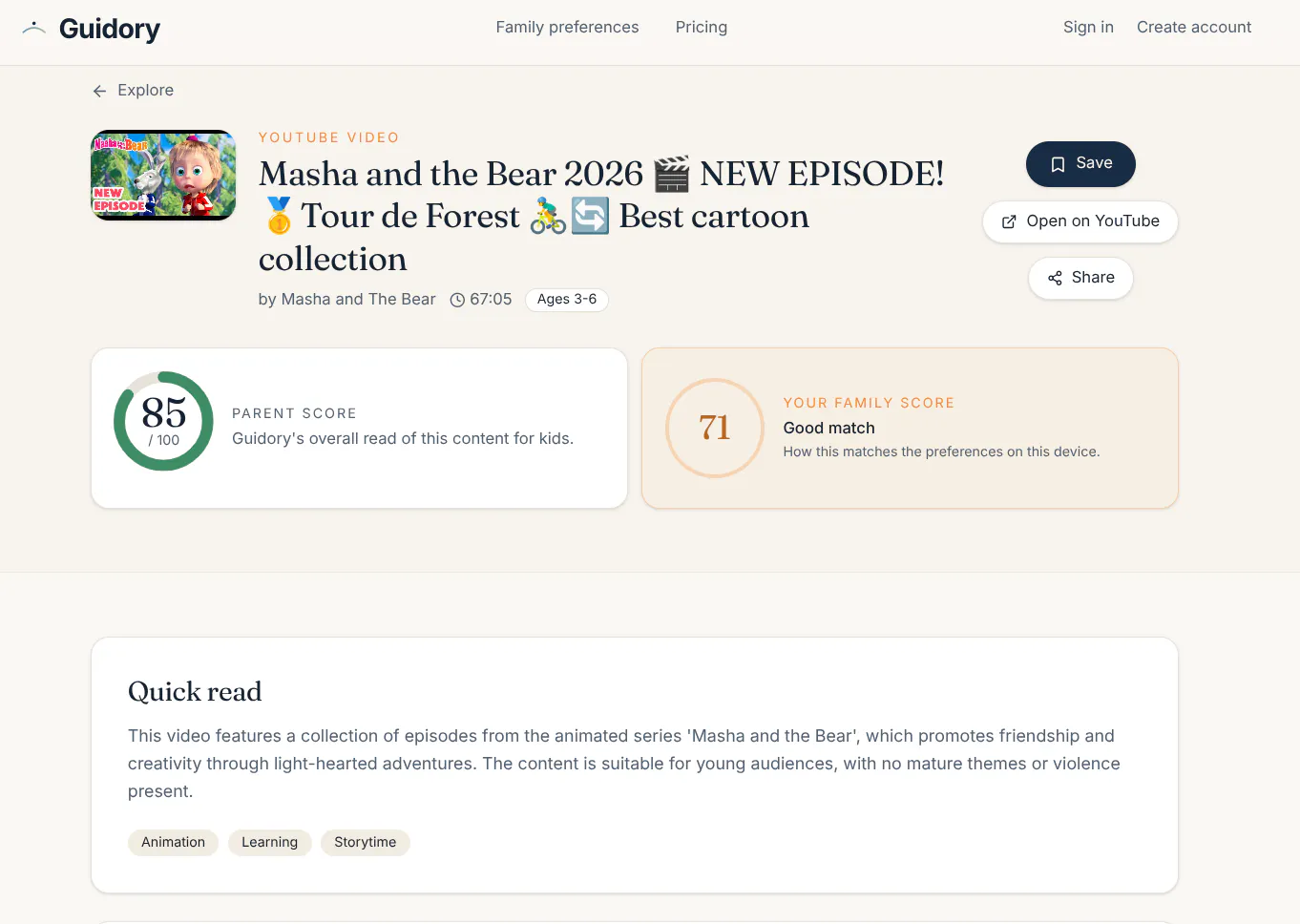The height and width of the screenshot is (924, 1300).
Task: Open the Guidory home link
Action: pyautogui.click(x=91, y=29)
